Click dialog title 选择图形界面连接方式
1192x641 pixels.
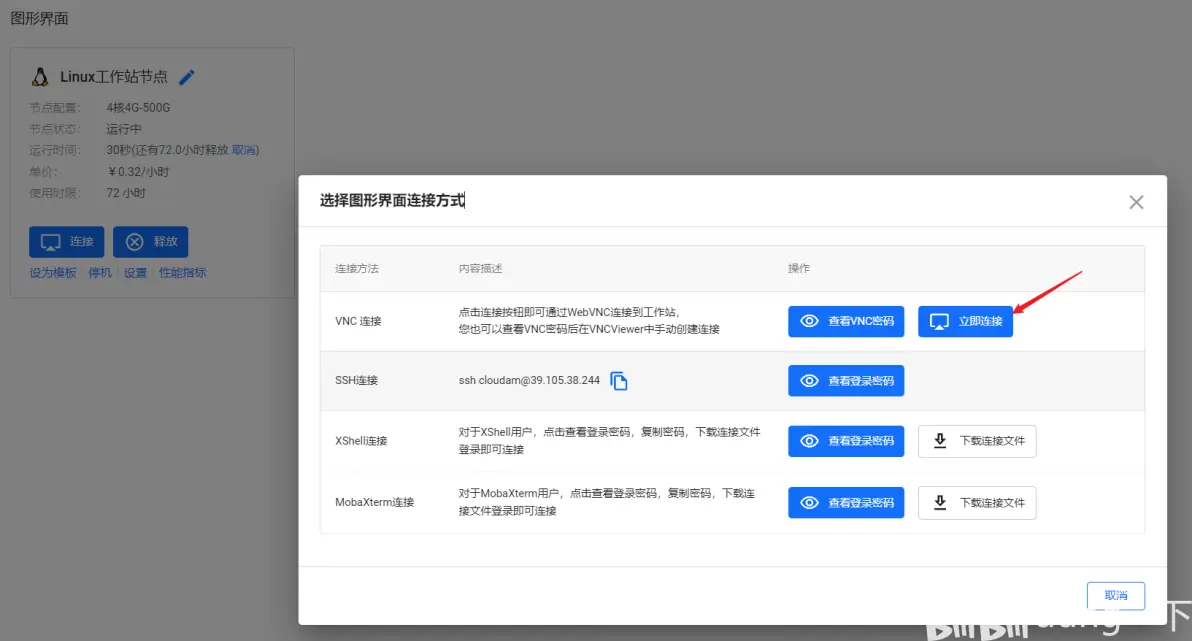point(392,200)
